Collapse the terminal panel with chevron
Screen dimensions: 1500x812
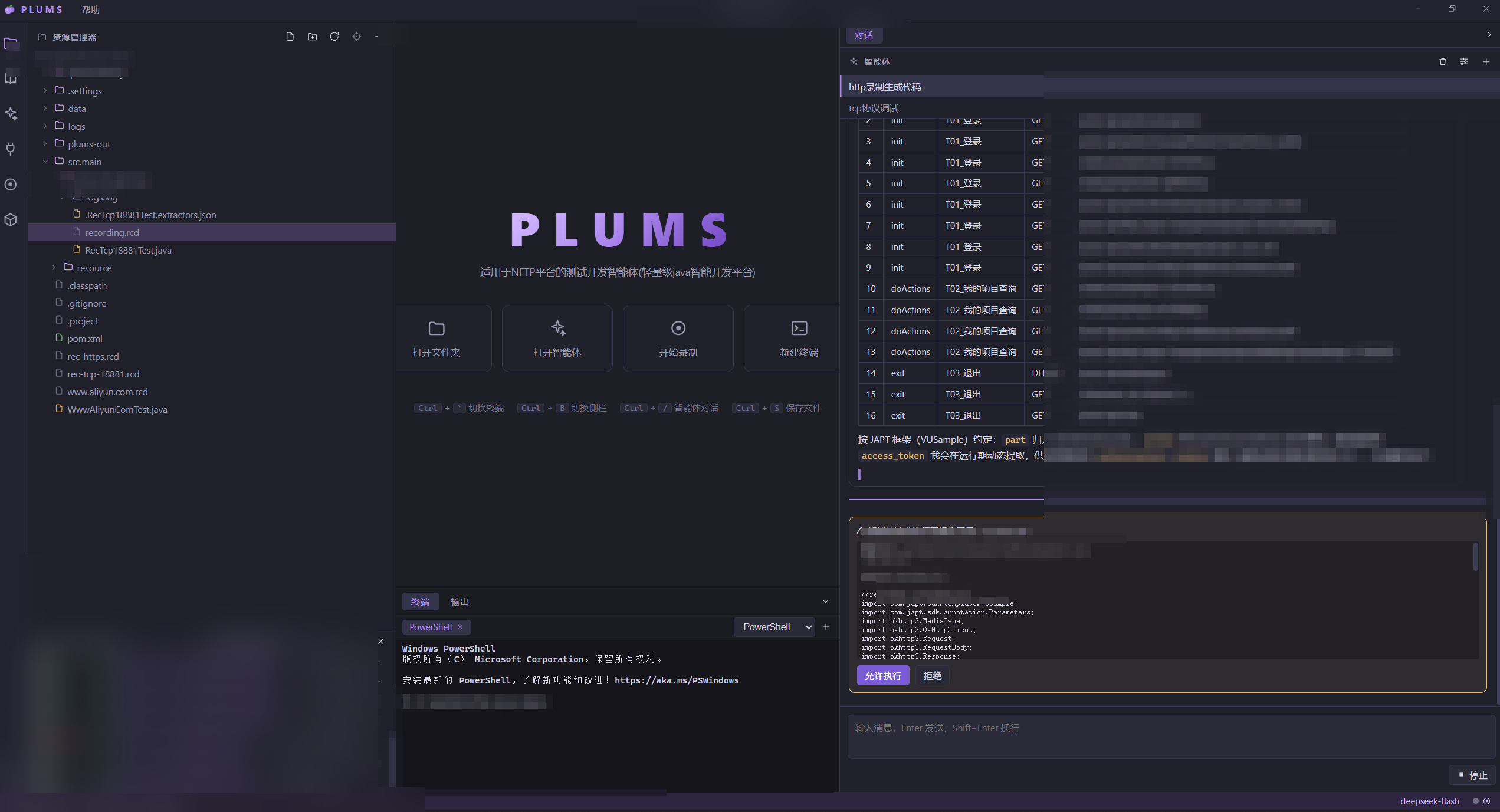click(826, 601)
